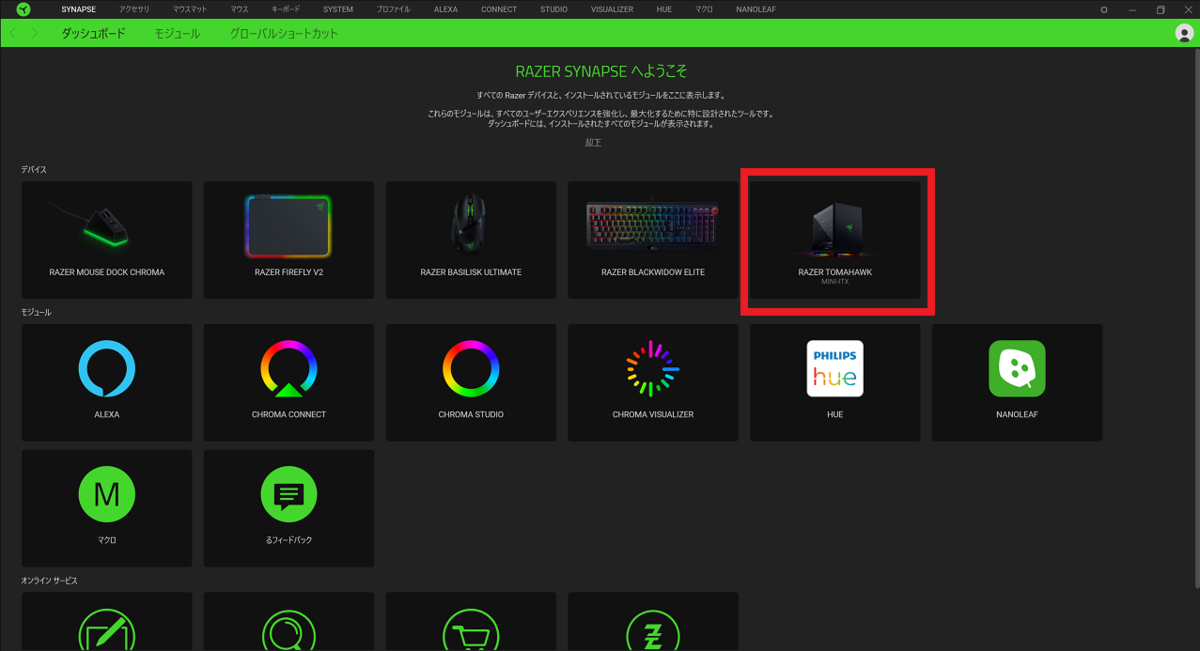Image resolution: width=1200 pixels, height=651 pixels.
Task: Open the NANOLEAF top menu
Action: 755,9
